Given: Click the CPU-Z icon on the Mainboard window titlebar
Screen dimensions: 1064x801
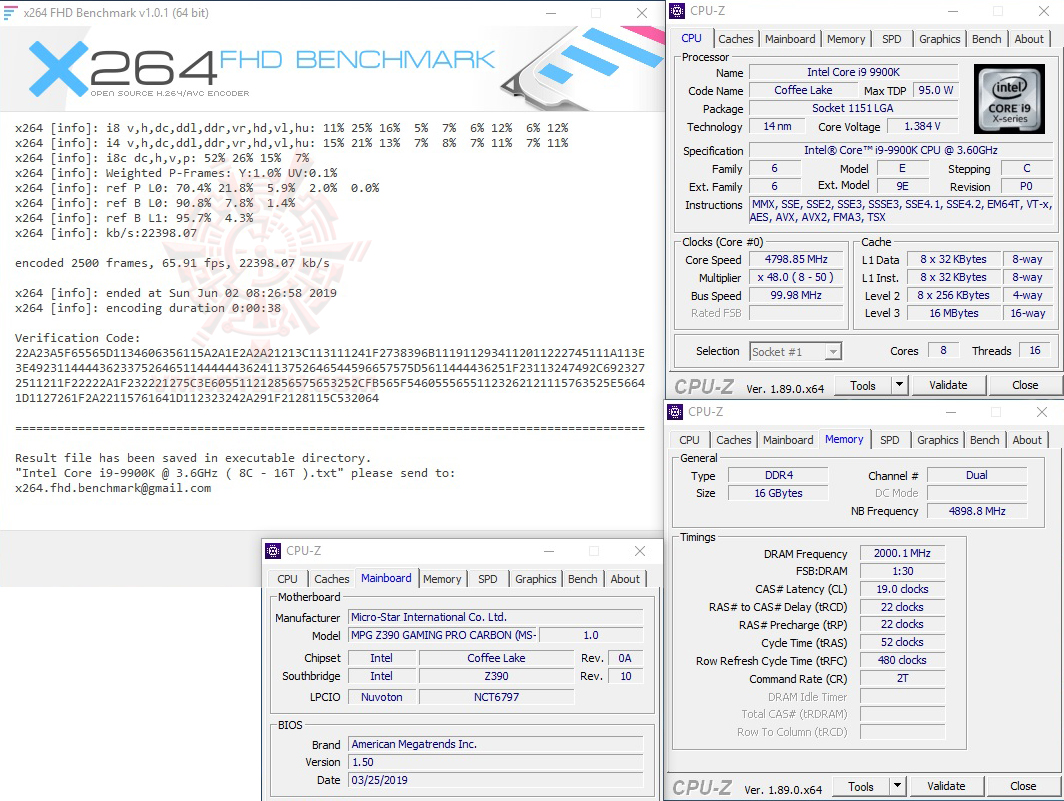Looking at the screenshot, I should (271, 550).
